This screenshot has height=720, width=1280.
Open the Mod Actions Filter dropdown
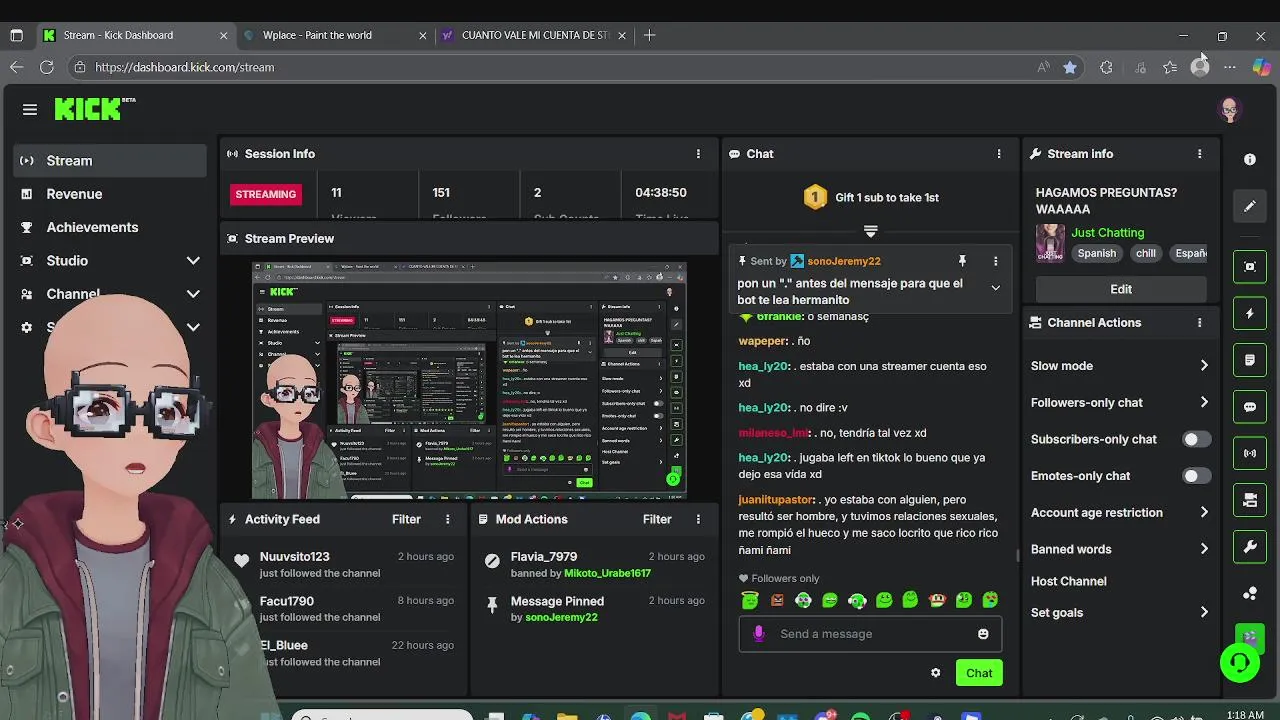click(x=657, y=519)
